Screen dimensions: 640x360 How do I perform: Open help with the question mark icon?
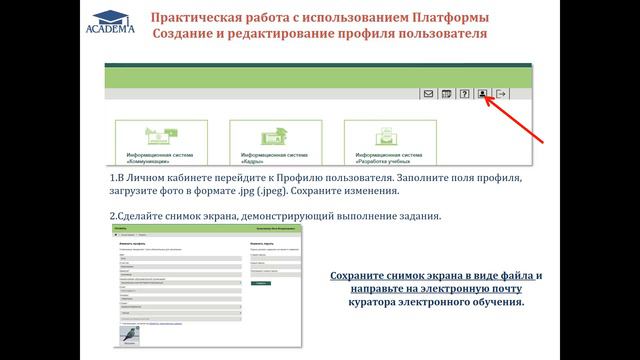pyautogui.click(x=464, y=94)
